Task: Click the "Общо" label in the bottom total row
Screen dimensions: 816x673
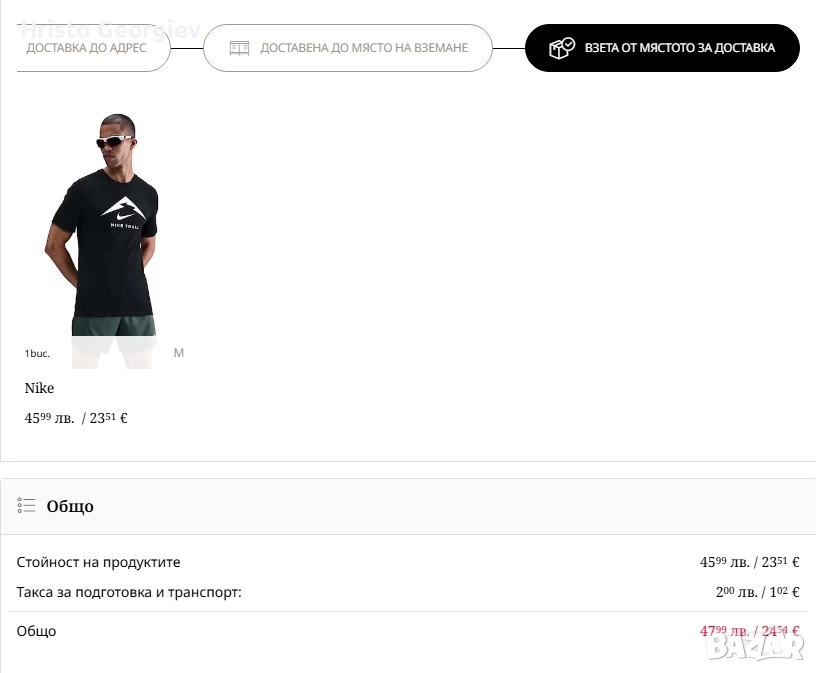Action: [37, 631]
